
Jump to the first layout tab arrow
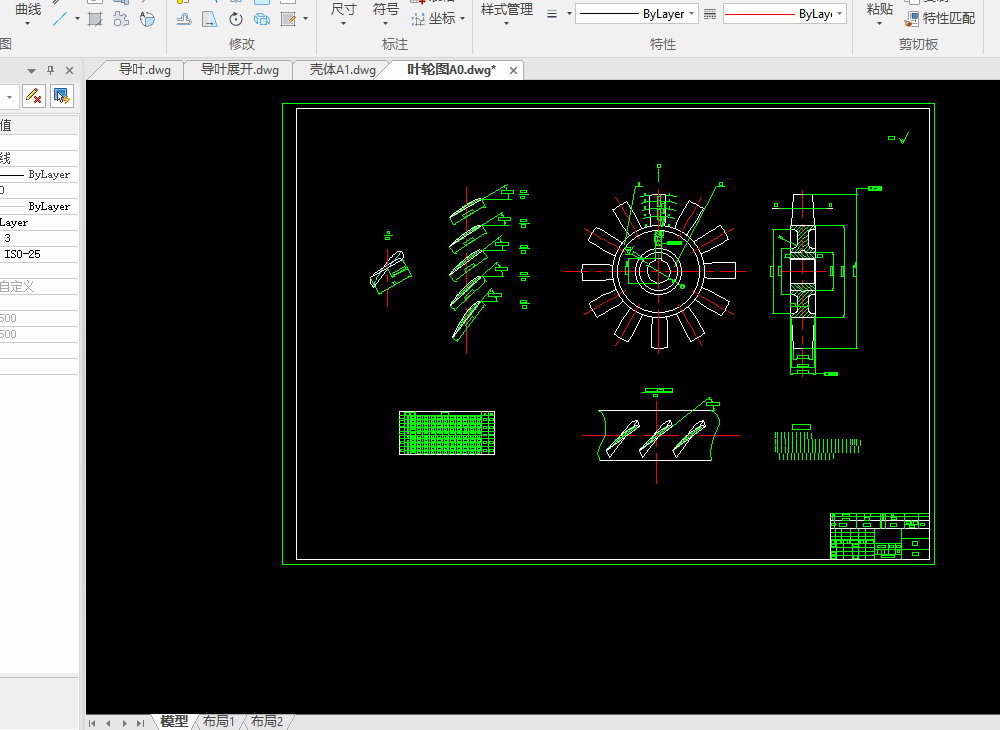click(x=92, y=723)
